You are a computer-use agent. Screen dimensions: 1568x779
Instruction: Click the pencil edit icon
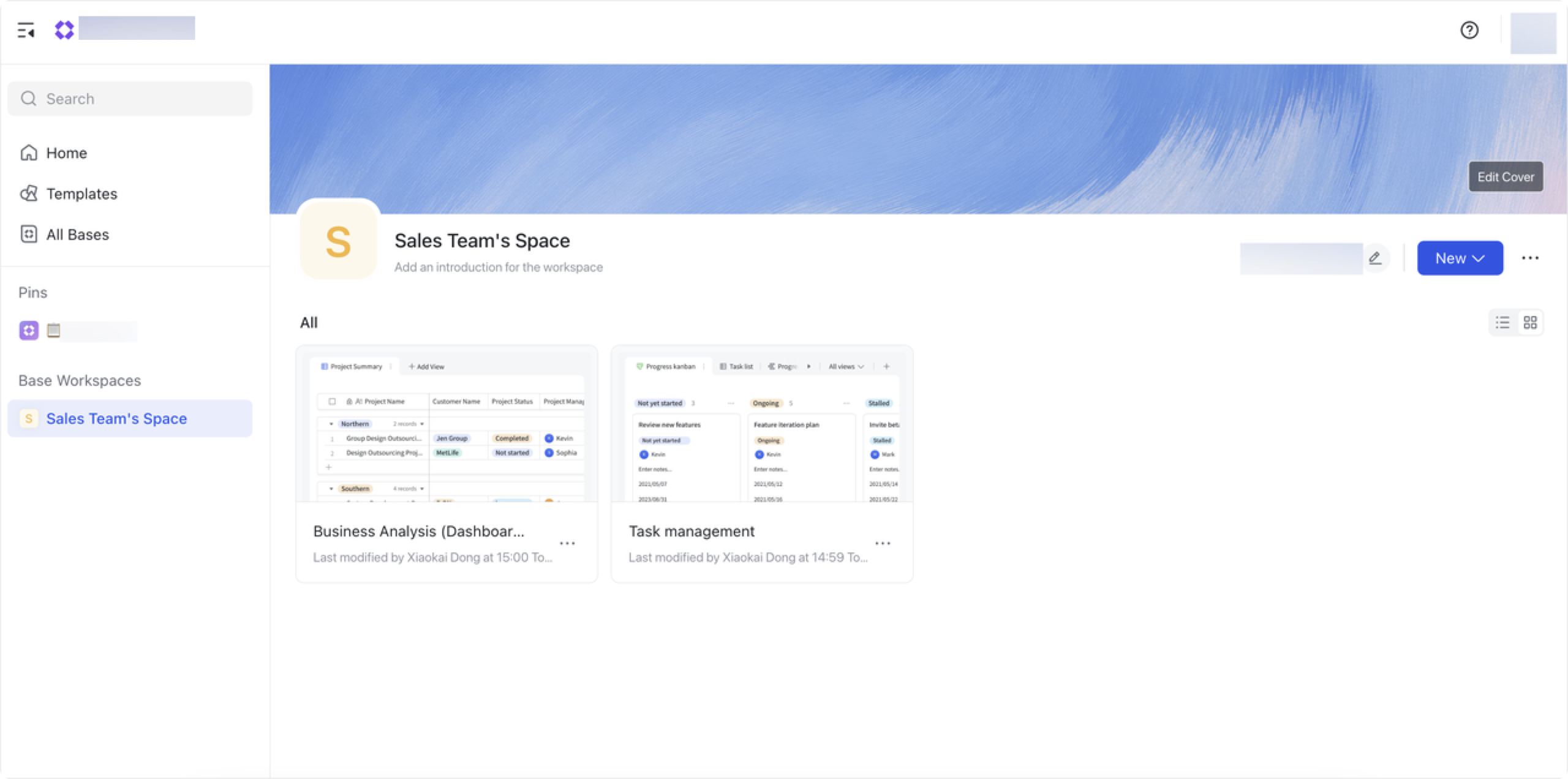point(1375,258)
